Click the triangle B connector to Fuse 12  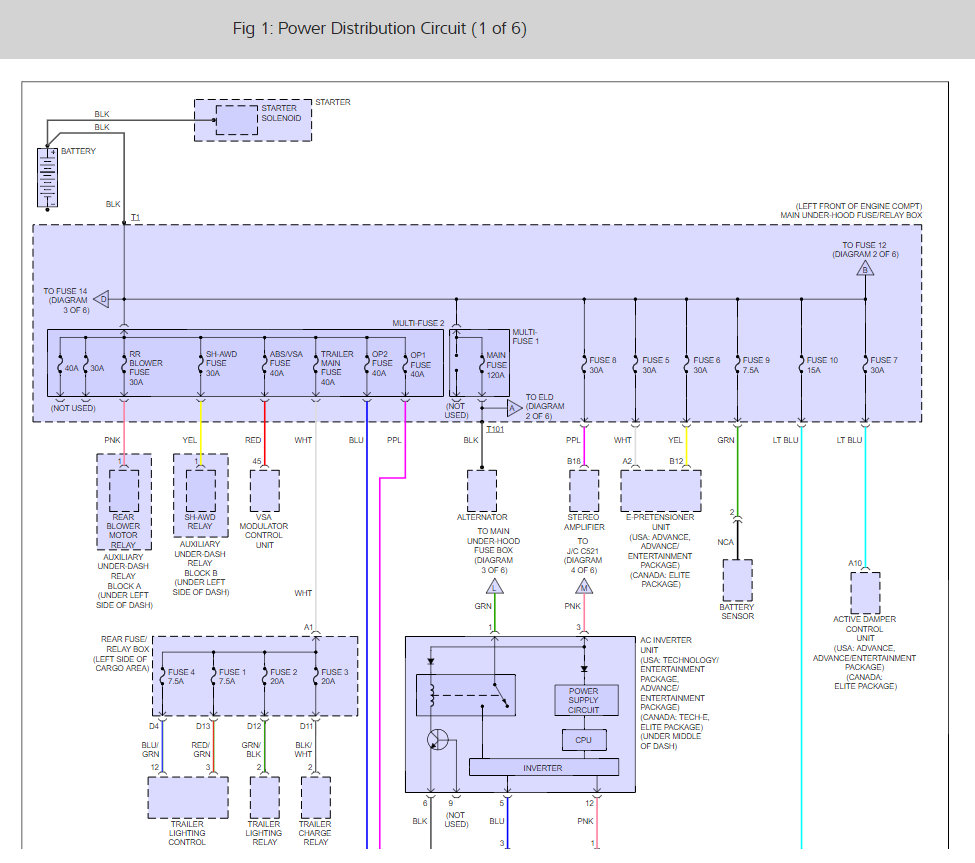point(865,269)
